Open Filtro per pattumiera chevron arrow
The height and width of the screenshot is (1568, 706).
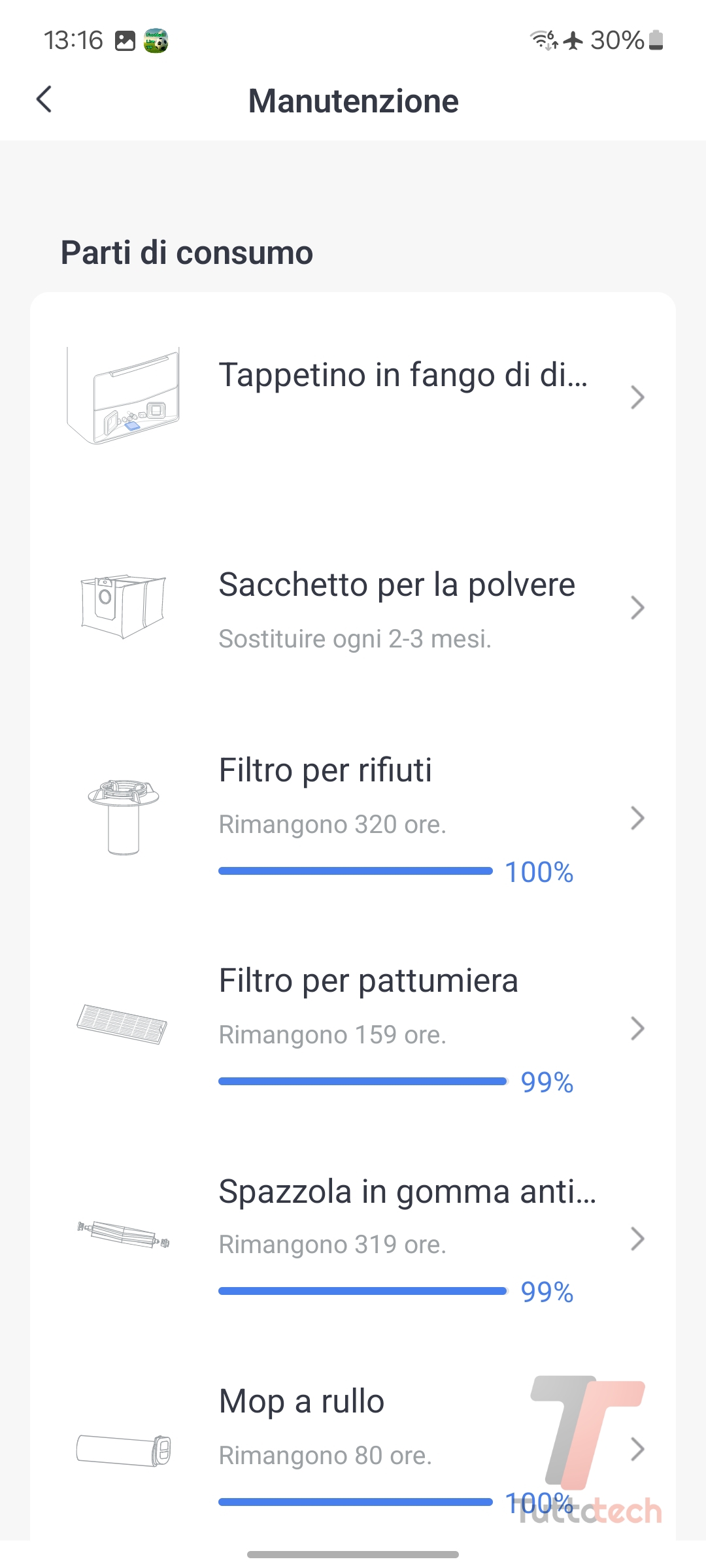pyautogui.click(x=637, y=1028)
